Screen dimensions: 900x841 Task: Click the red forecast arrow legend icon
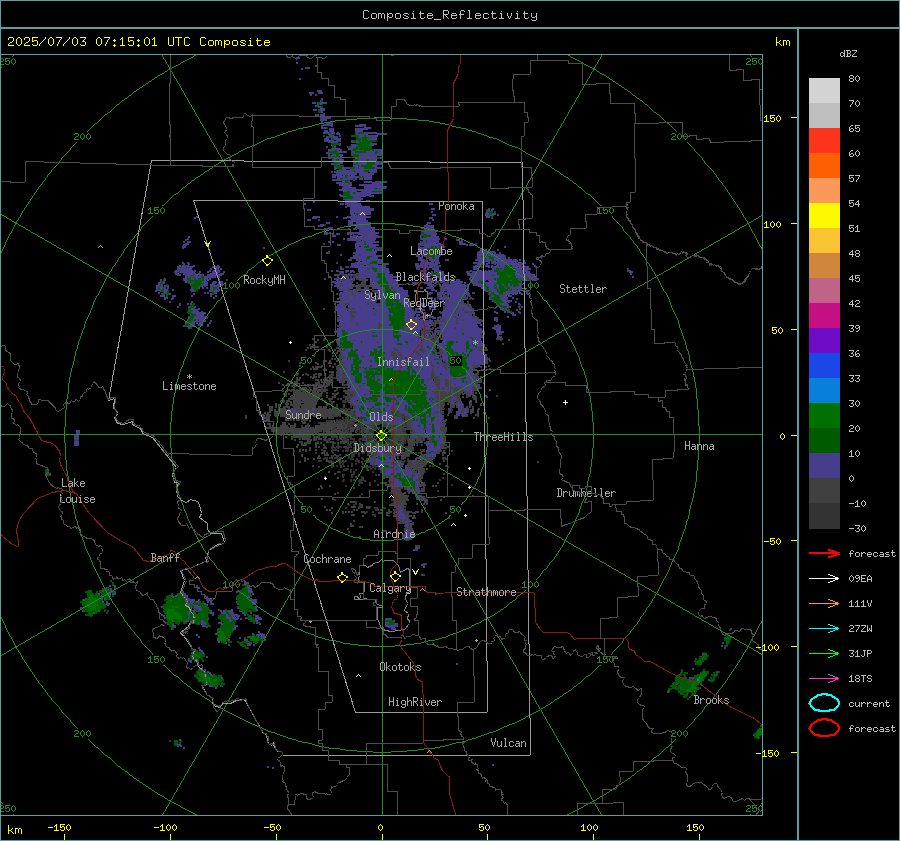pyautogui.click(x=824, y=553)
